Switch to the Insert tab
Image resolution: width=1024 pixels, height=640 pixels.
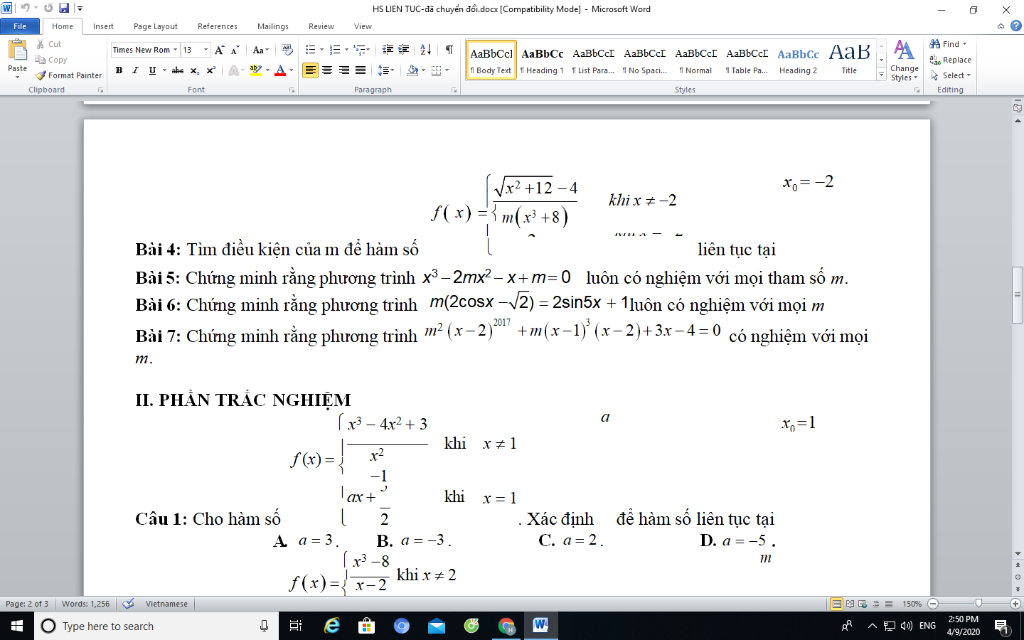coord(103,26)
